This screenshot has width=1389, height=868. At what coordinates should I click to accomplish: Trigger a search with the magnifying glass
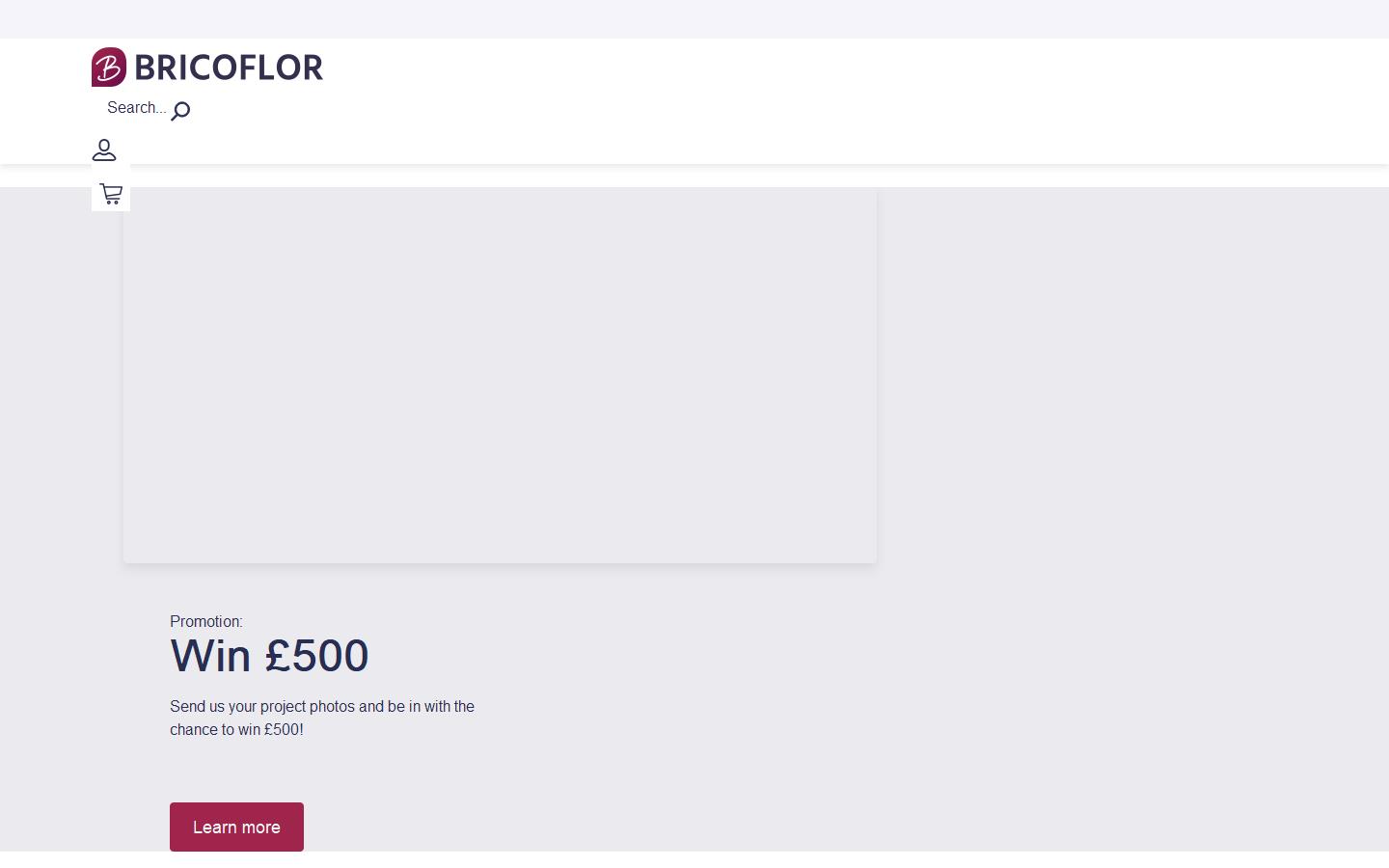(x=180, y=112)
